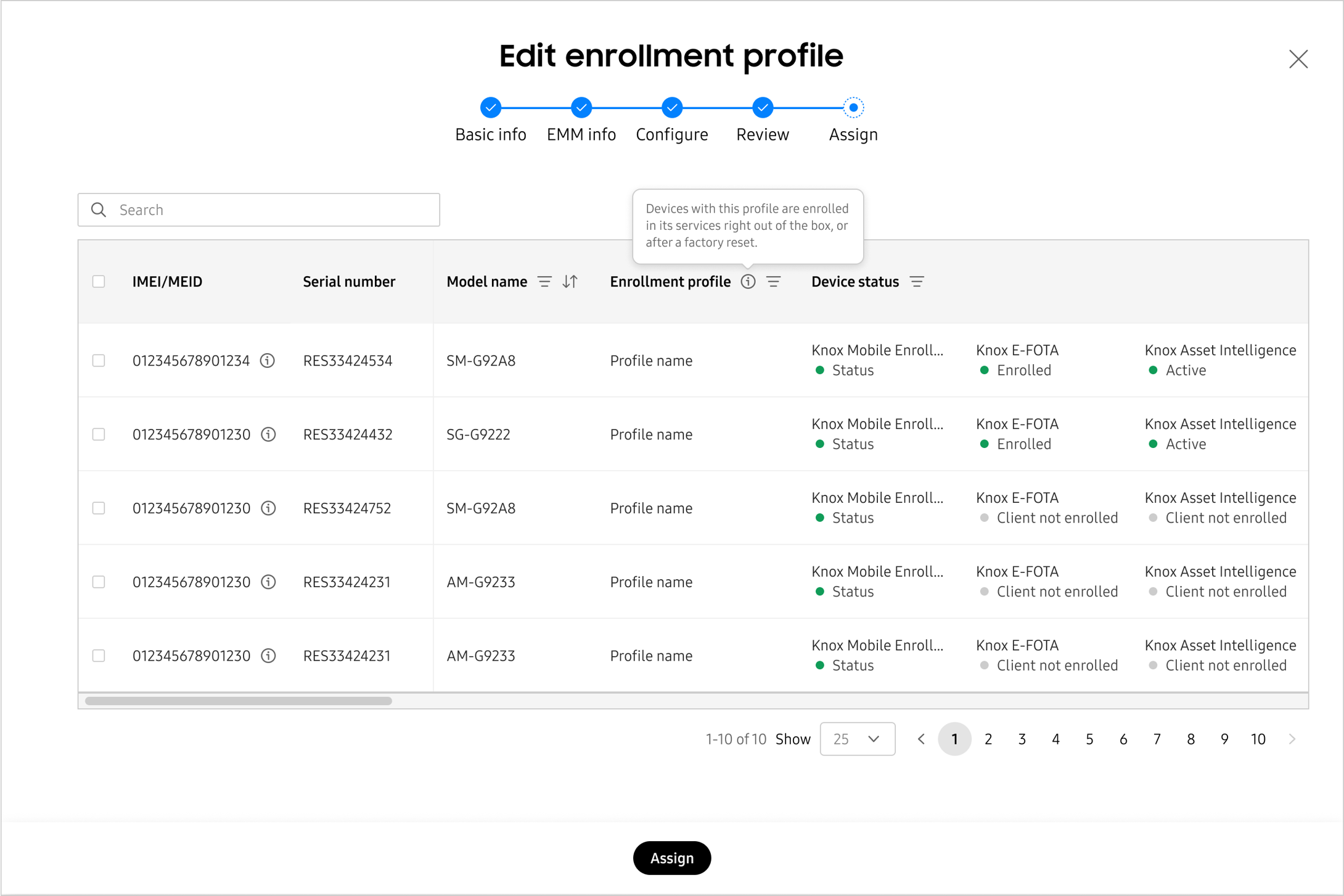
Task: Click the next page chevron
Action: 1292,739
